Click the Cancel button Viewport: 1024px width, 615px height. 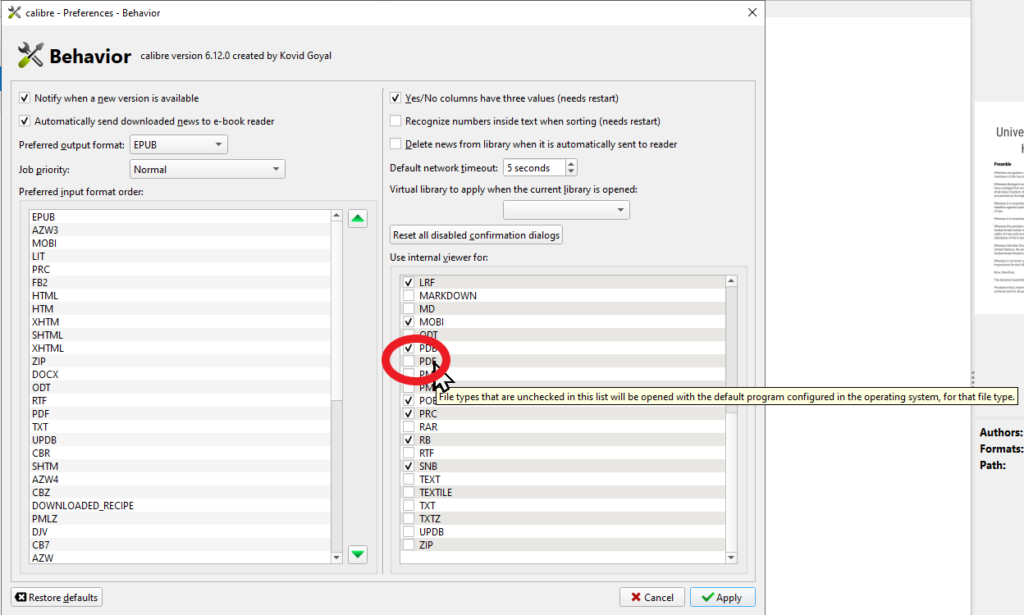coord(652,597)
